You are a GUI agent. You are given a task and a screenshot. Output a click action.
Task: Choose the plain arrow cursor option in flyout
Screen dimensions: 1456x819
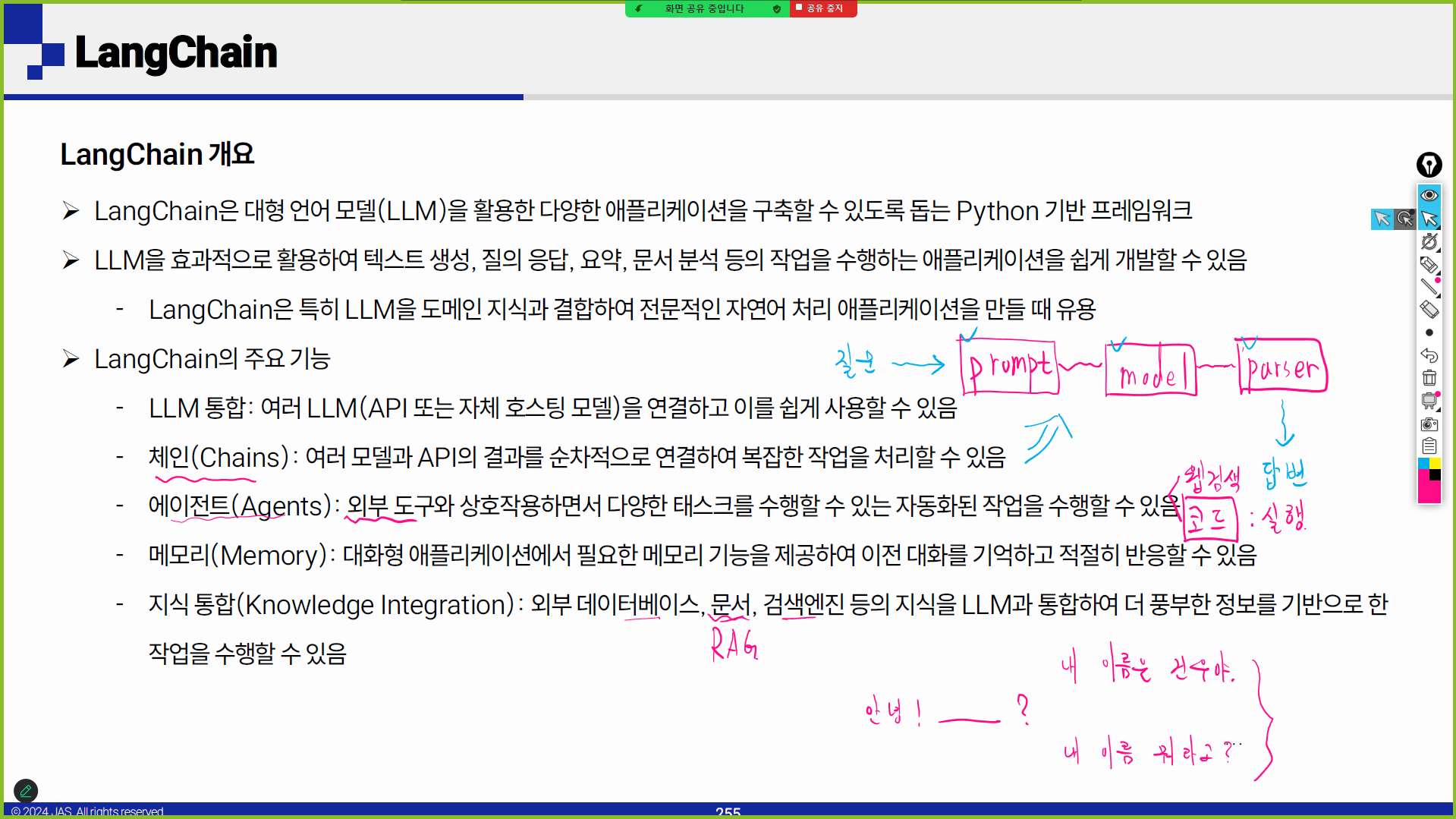[x=1382, y=219]
